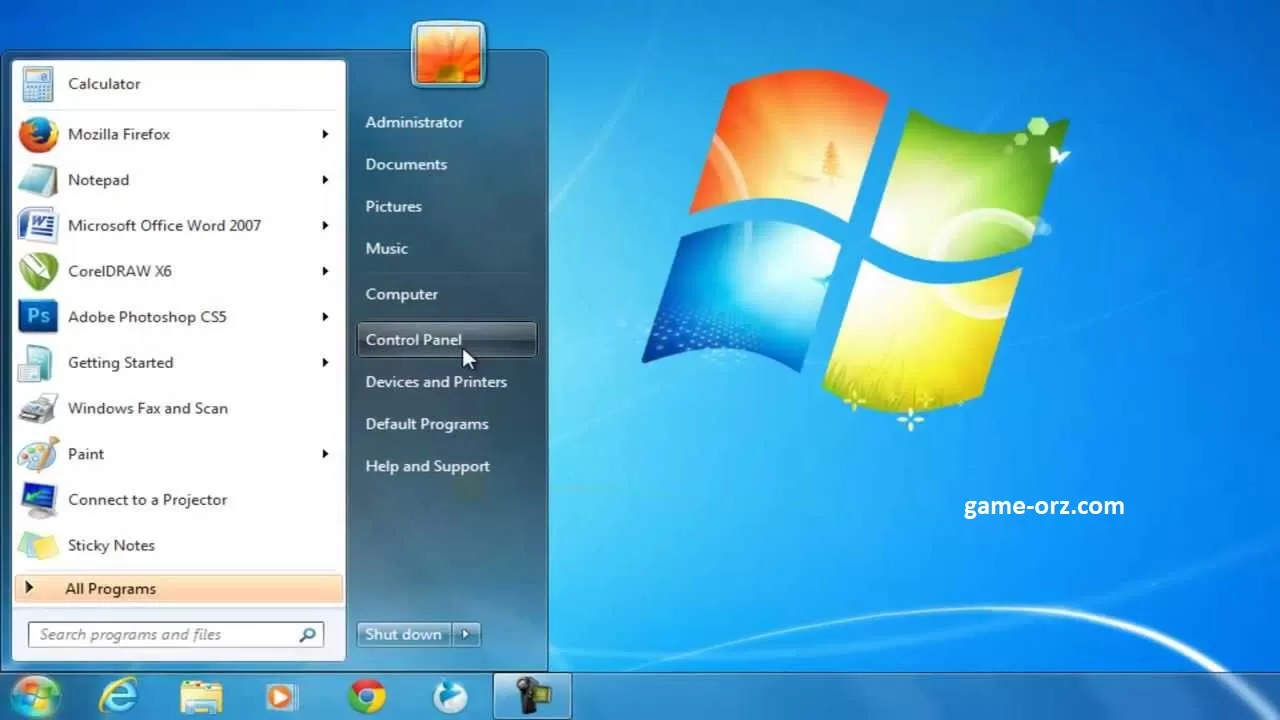Click Connect to a Projector label
This screenshot has width=1280, height=720.
click(x=147, y=500)
